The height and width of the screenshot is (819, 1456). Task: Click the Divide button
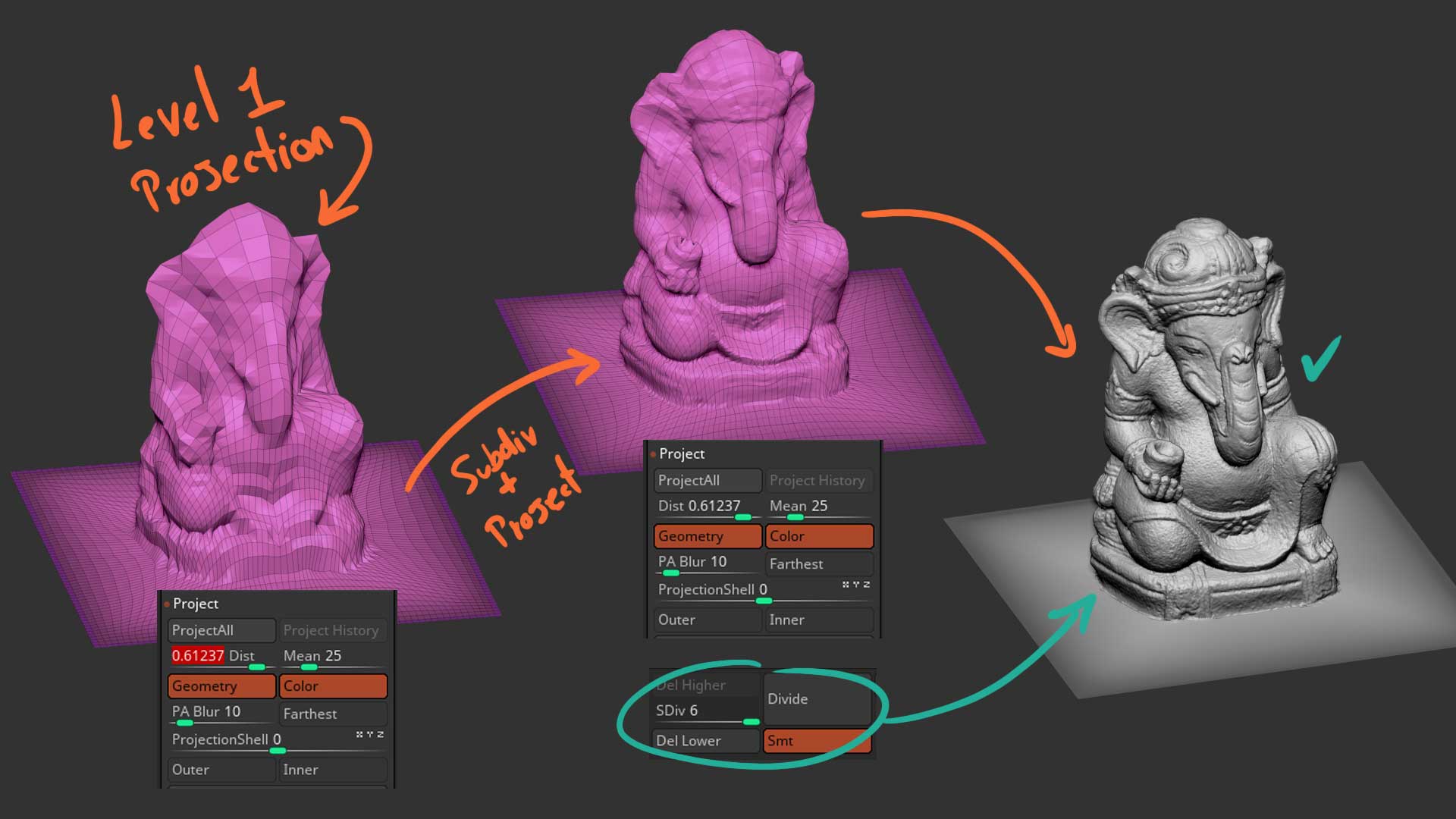coord(817,698)
